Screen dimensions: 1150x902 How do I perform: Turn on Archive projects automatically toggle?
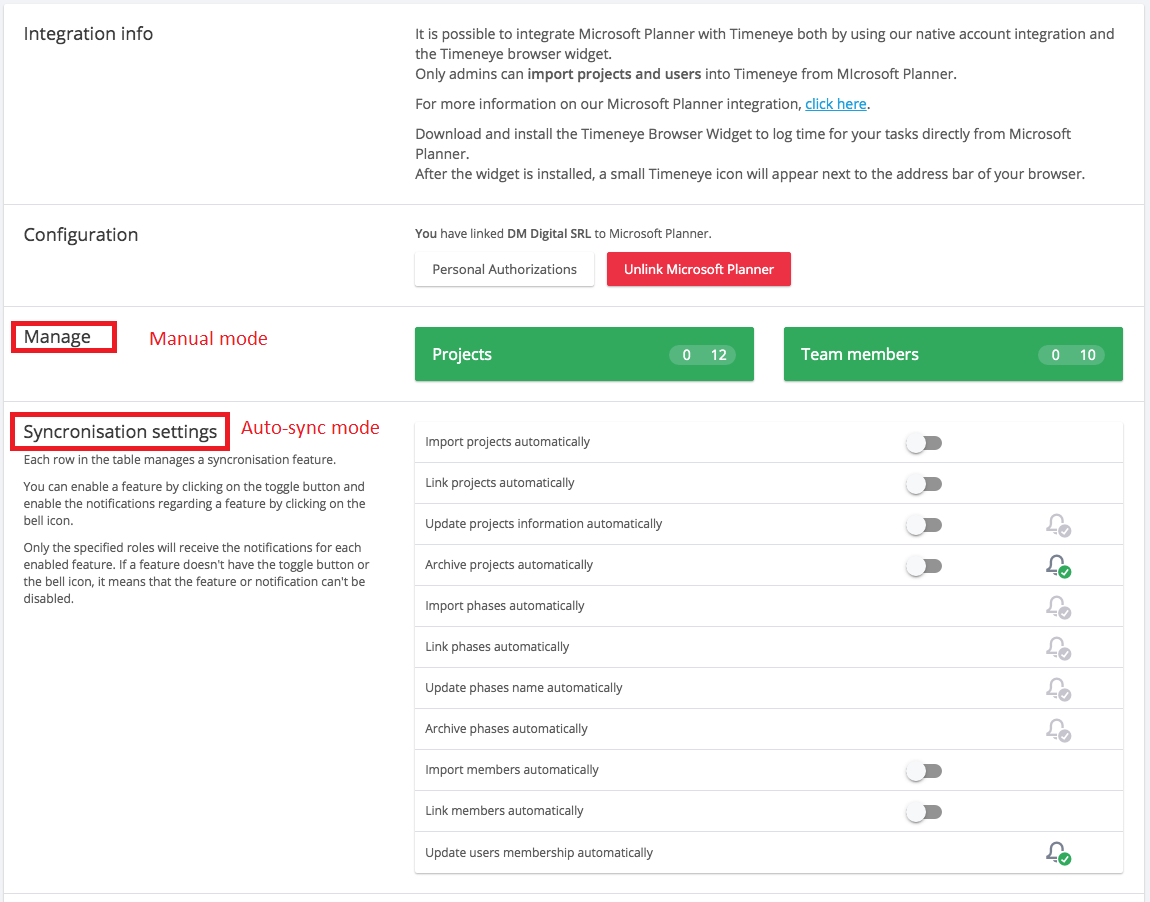coord(923,566)
